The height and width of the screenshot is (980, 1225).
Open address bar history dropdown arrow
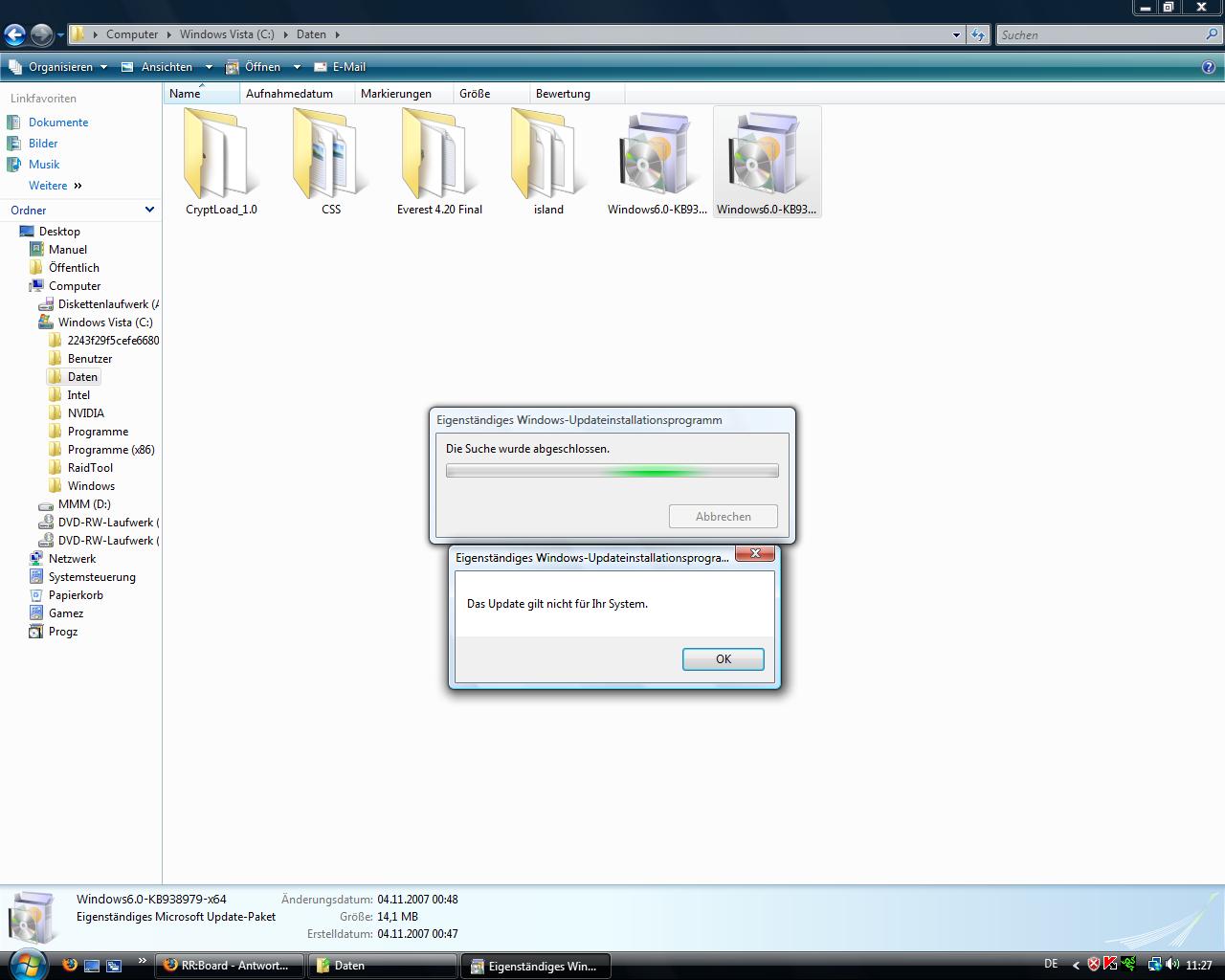point(956,35)
